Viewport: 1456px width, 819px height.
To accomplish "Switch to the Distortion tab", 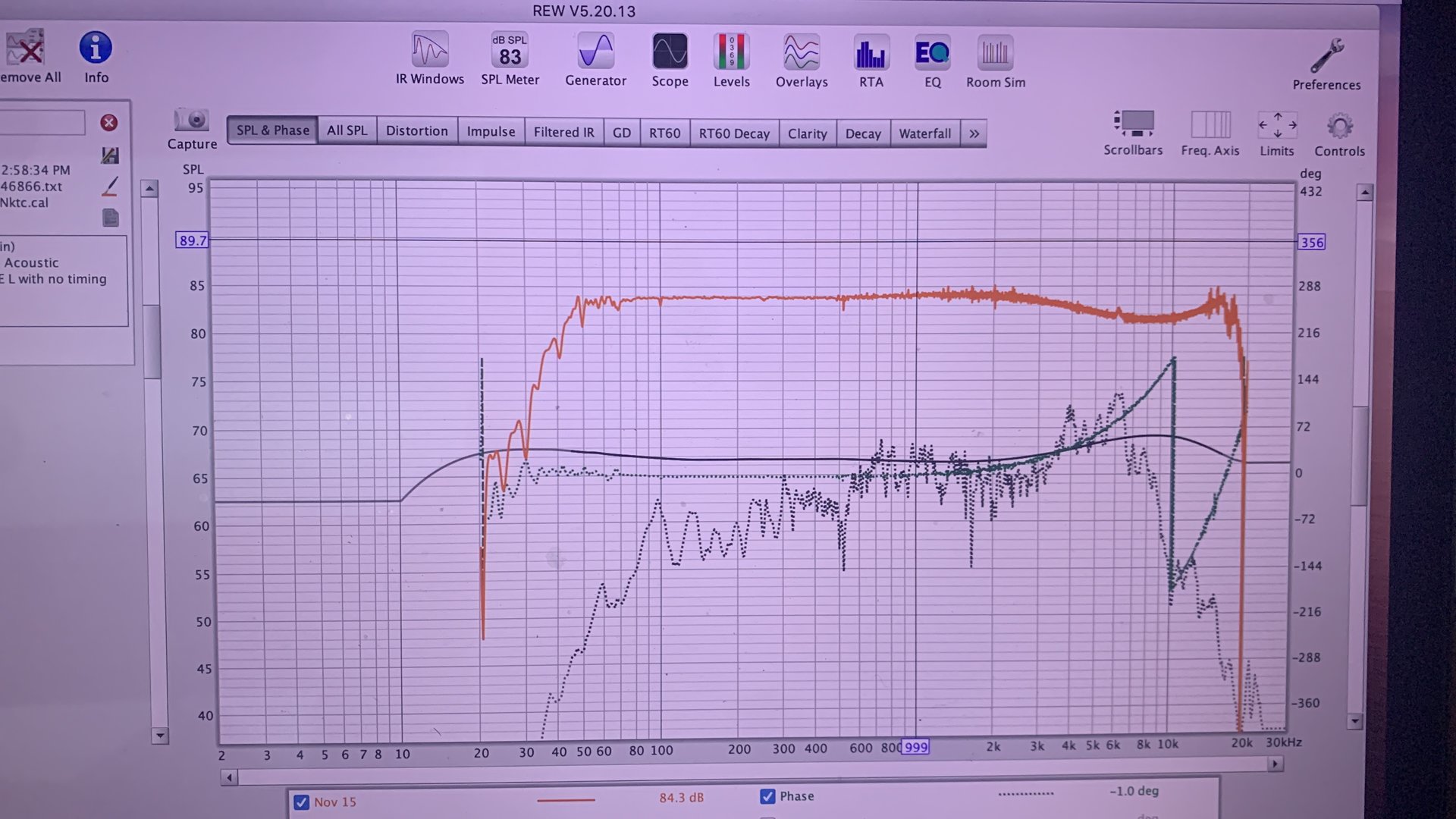I will click(416, 130).
